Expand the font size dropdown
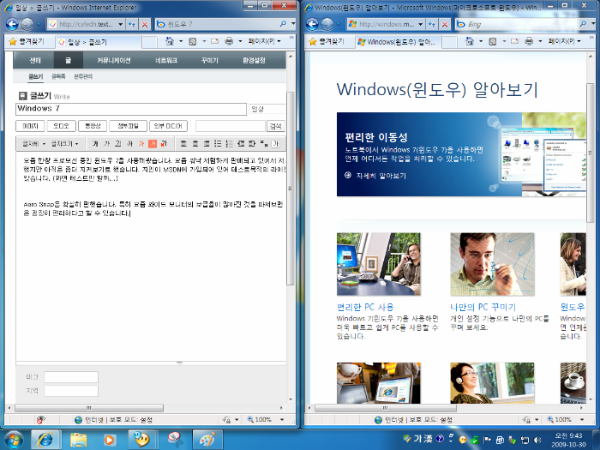The height and width of the screenshot is (450, 600). 65,143
